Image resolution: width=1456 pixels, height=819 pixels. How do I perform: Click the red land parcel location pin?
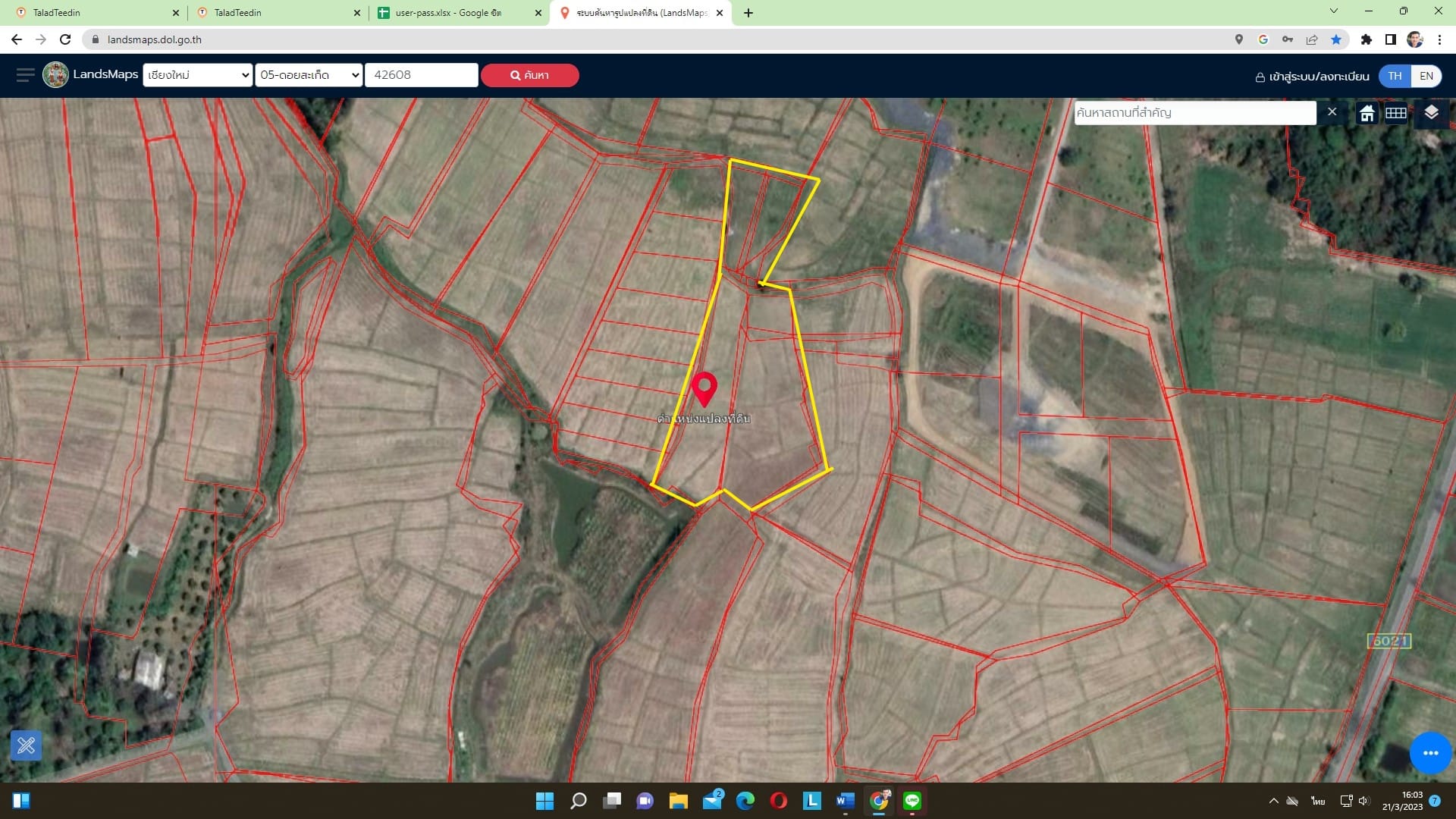click(x=704, y=390)
